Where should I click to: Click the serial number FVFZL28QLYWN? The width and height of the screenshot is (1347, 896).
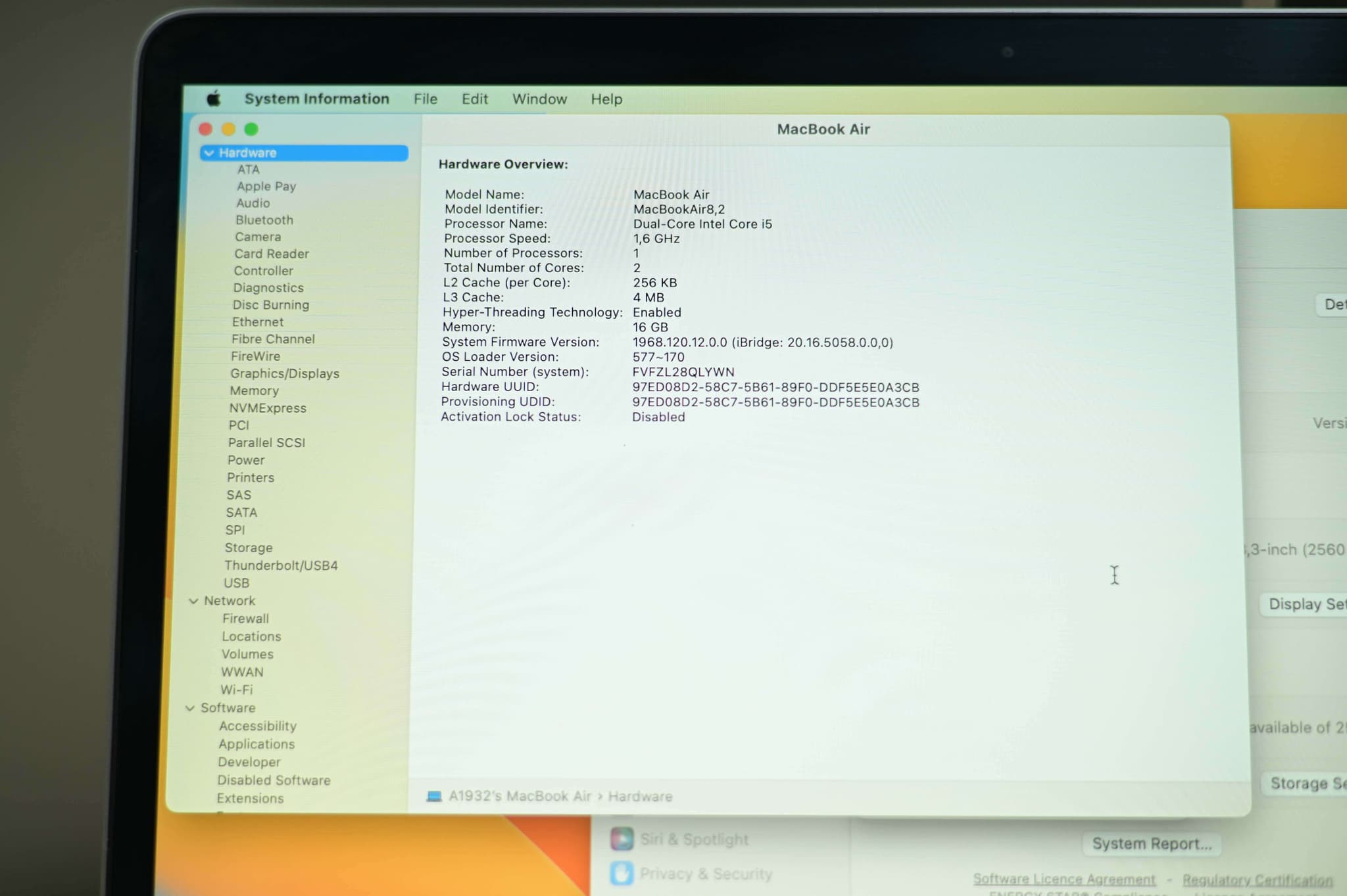coord(683,372)
